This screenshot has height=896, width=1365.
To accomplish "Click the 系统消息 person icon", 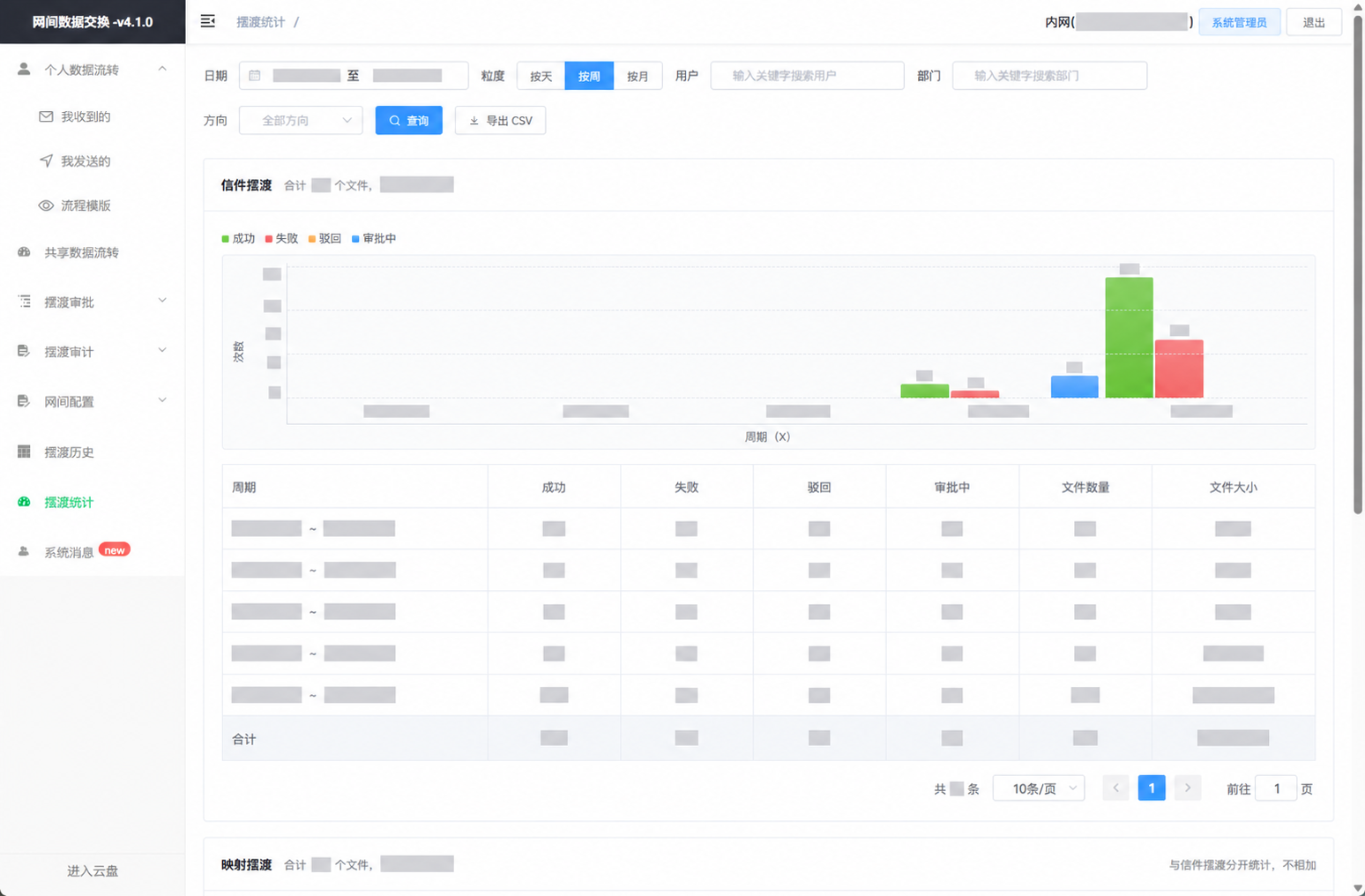I will click(x=24, y=552).
